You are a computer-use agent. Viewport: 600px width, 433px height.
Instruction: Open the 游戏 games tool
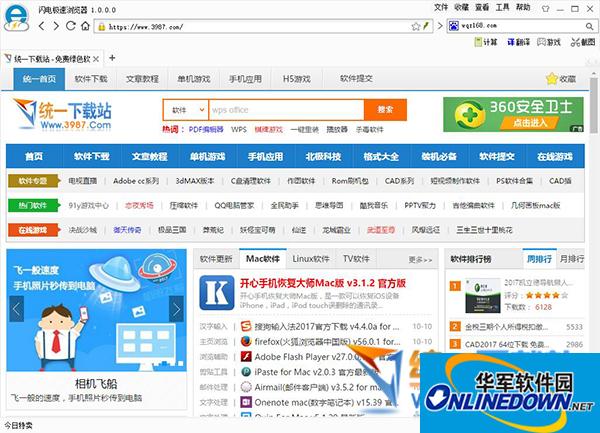point(549,42)
